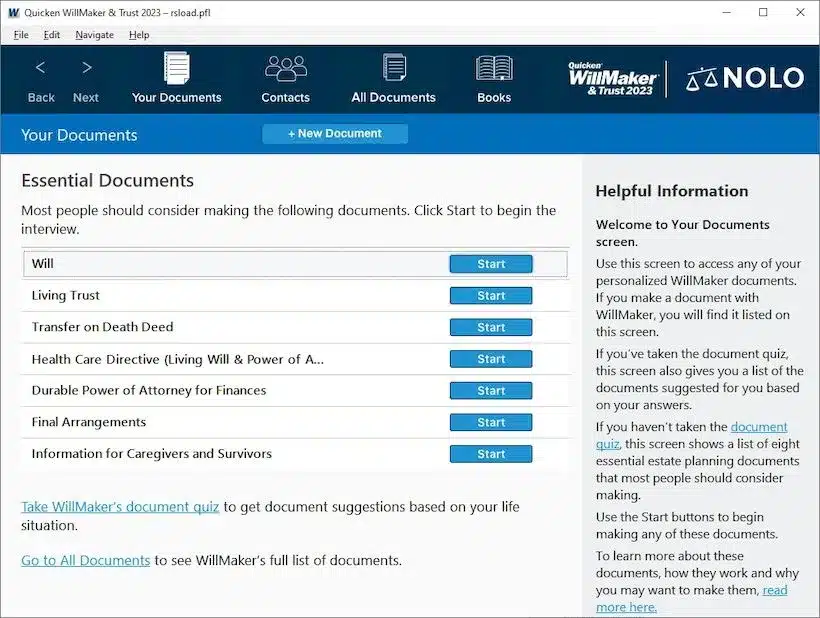Open the All Documents icon

pyautogui.click(x=394, y=67)
